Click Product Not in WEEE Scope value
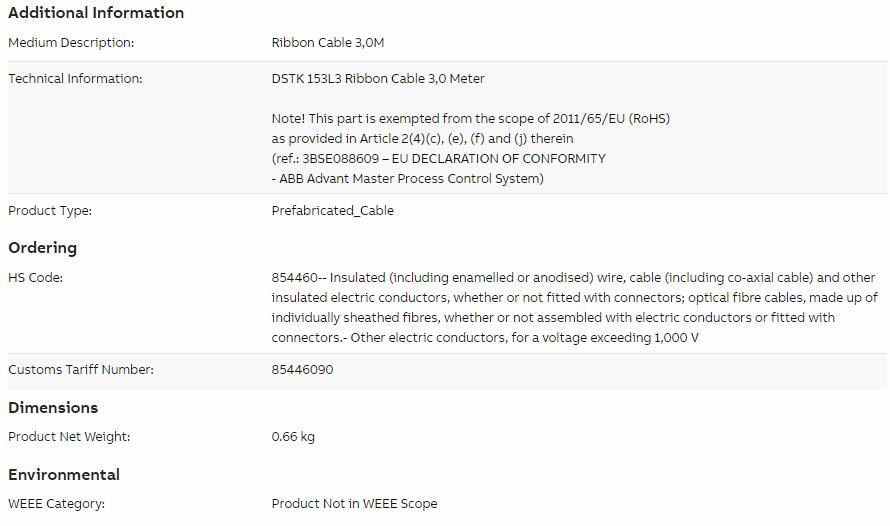Screen dimensions: 890x526 pos(354,503)
